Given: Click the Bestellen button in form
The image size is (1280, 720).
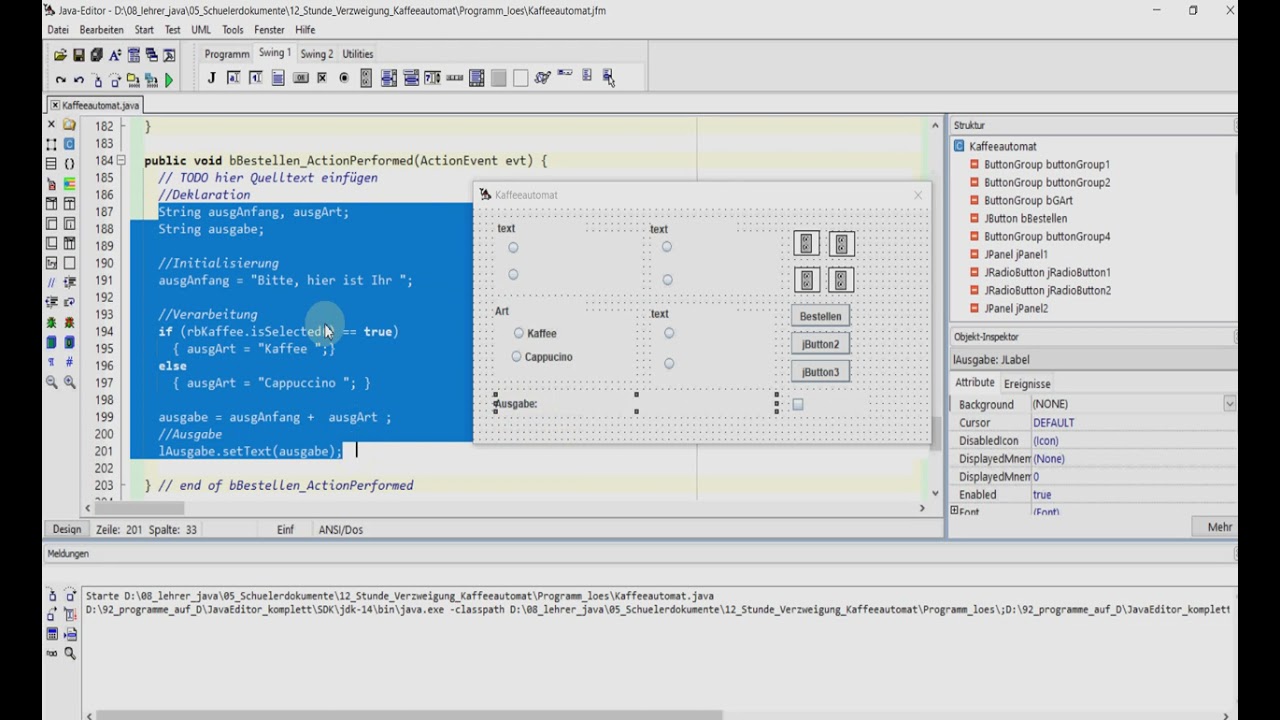Looking at the screenshot, I should pyautogui.click(x=820, y=316).
